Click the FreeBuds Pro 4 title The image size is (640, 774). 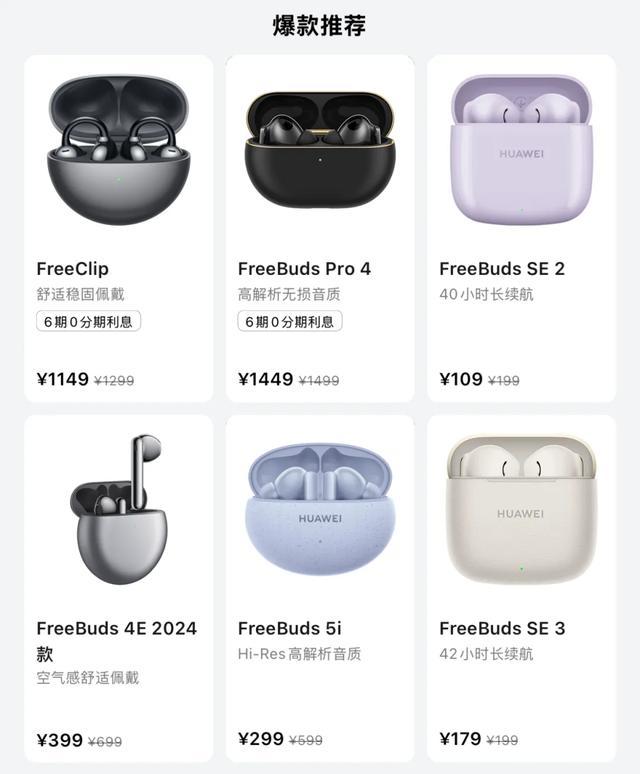coord(304,269)
